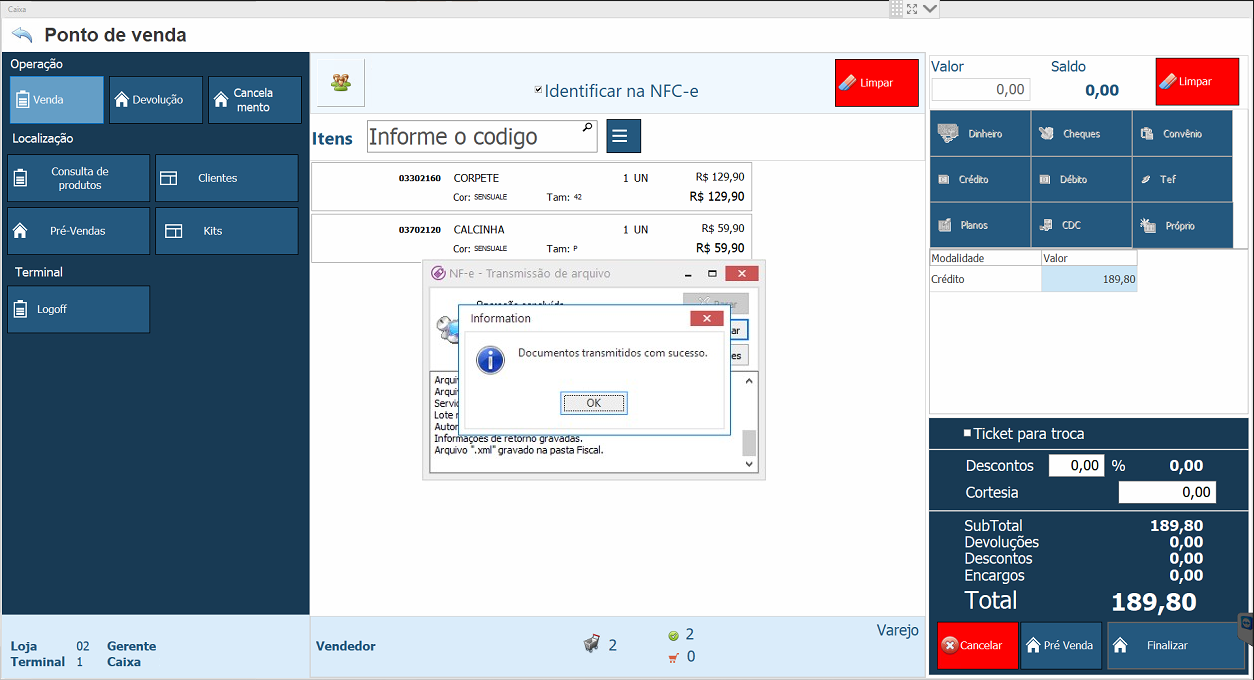Click the Cortesia value input field
Screen dimensions: 1254x680
tap(1166, 492)
